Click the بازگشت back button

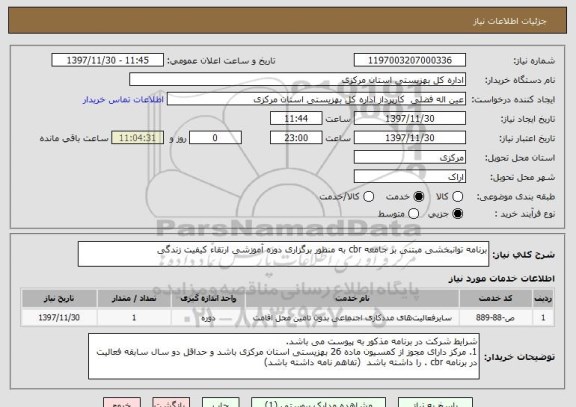(171, 403)
